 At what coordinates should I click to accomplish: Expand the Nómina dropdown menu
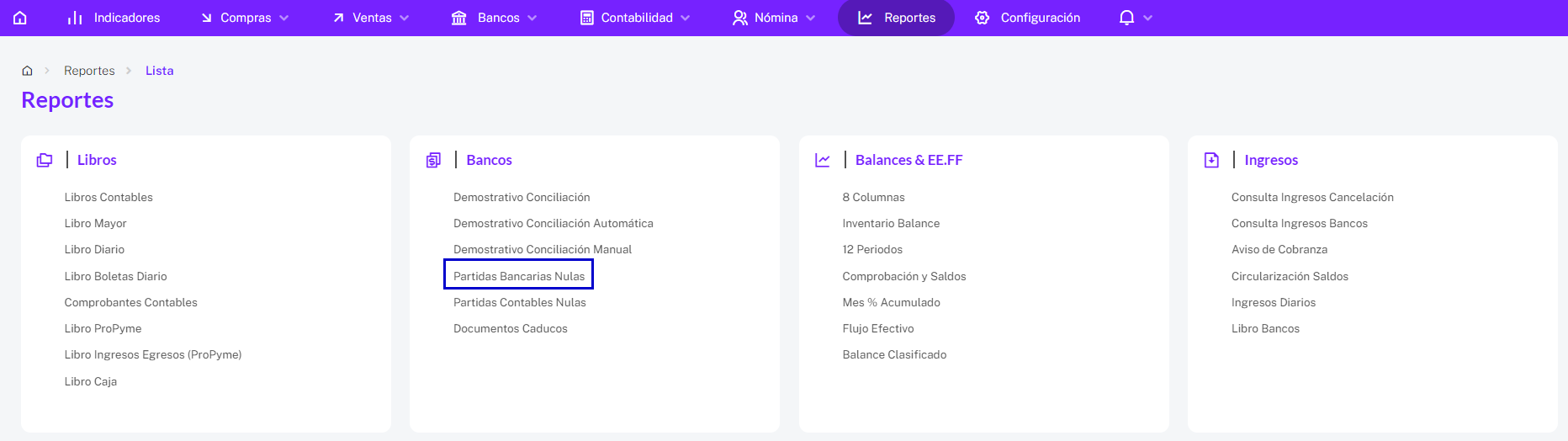tap(774, 18)
